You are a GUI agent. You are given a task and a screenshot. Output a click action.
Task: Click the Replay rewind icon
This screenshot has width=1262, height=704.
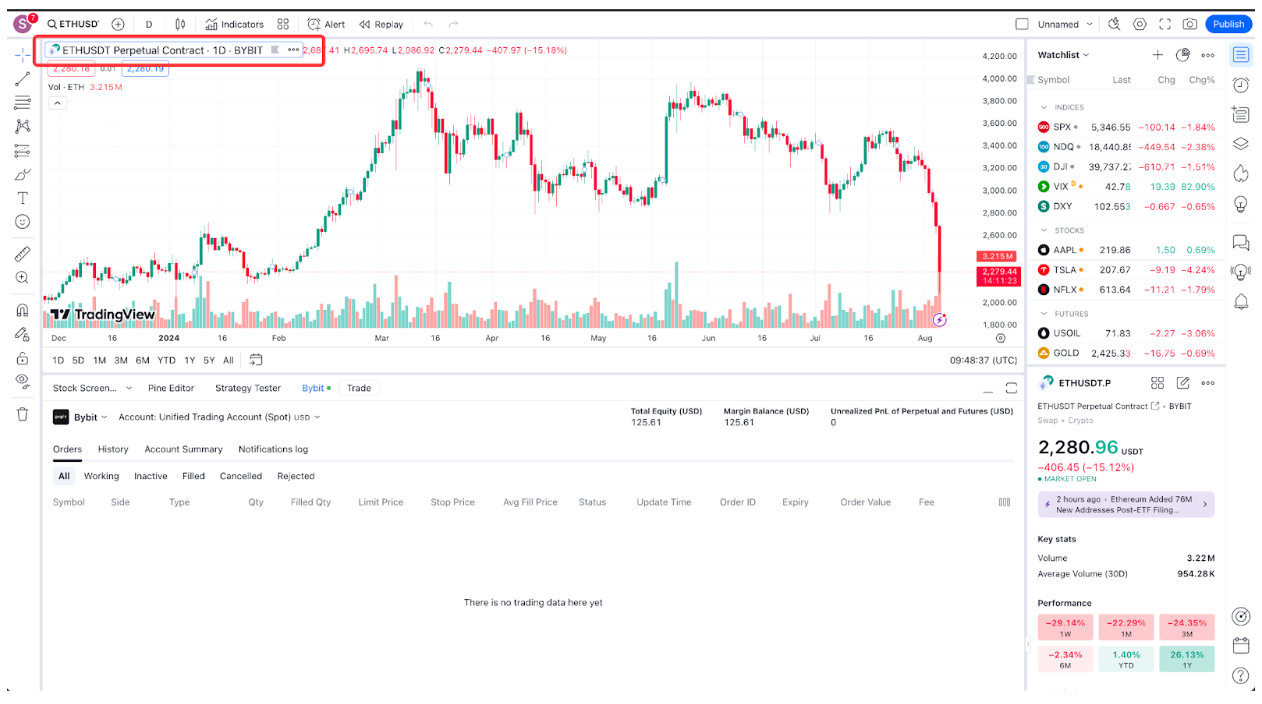(365, 24)
